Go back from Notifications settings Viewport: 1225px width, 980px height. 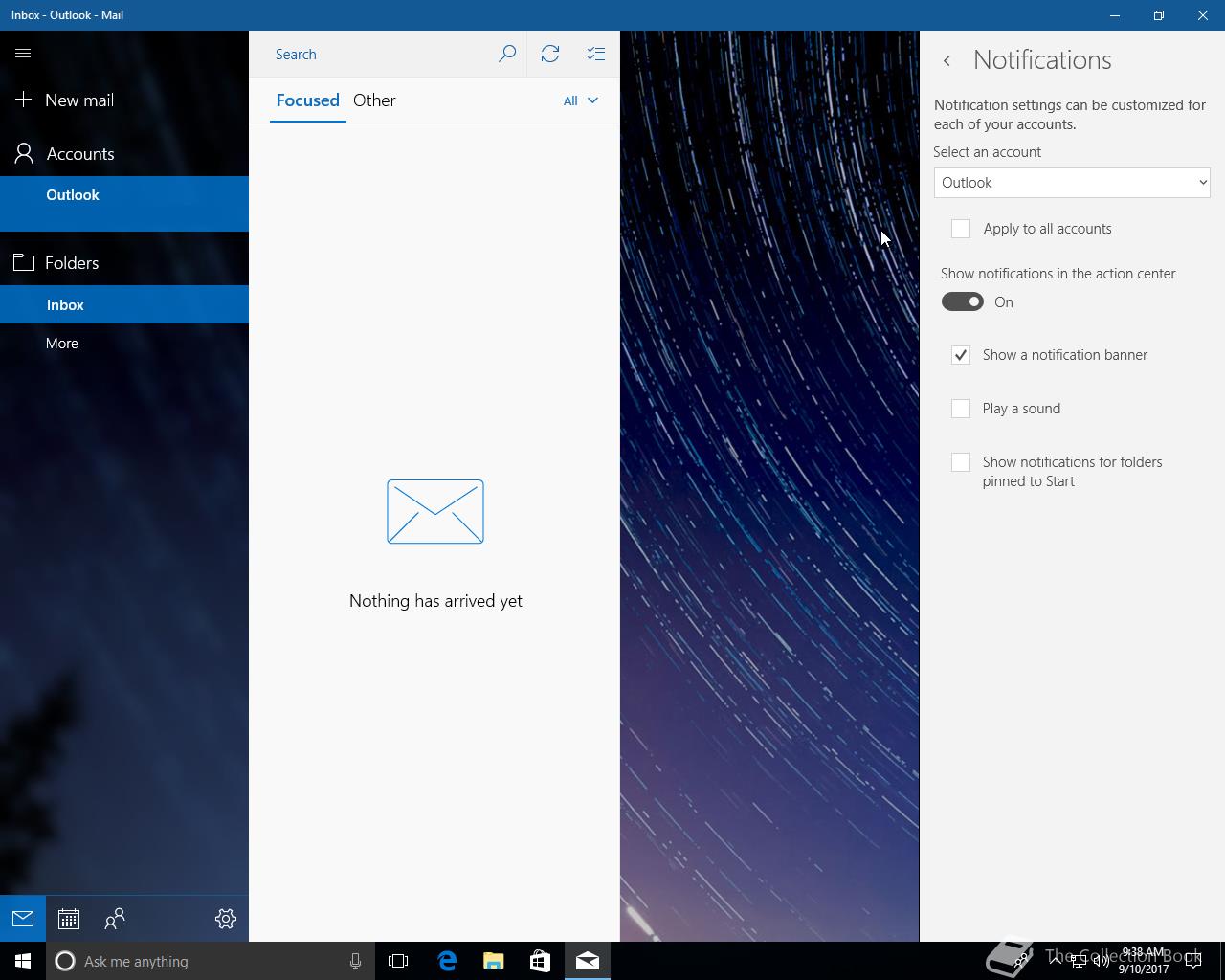pos(947,60)
